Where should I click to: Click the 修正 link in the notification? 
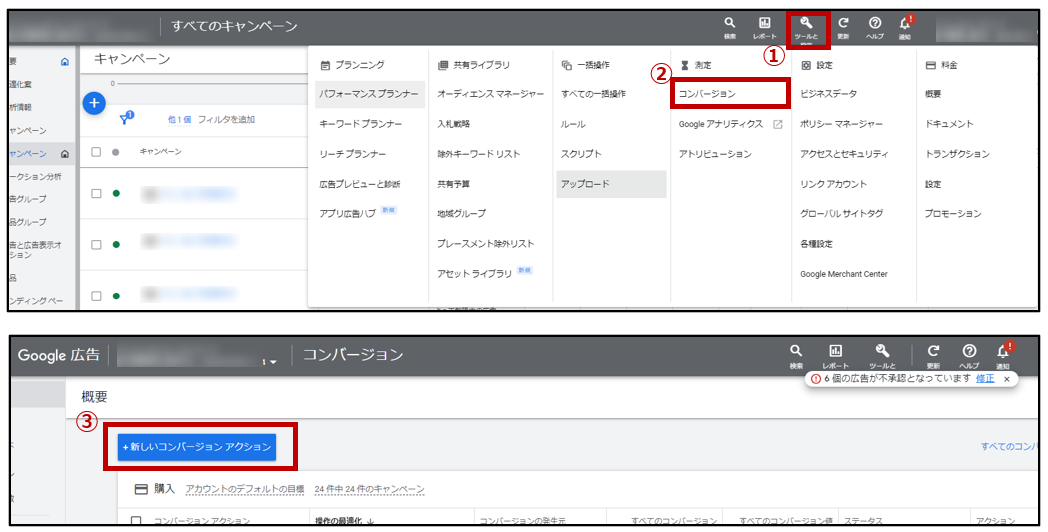coord(985,378)
